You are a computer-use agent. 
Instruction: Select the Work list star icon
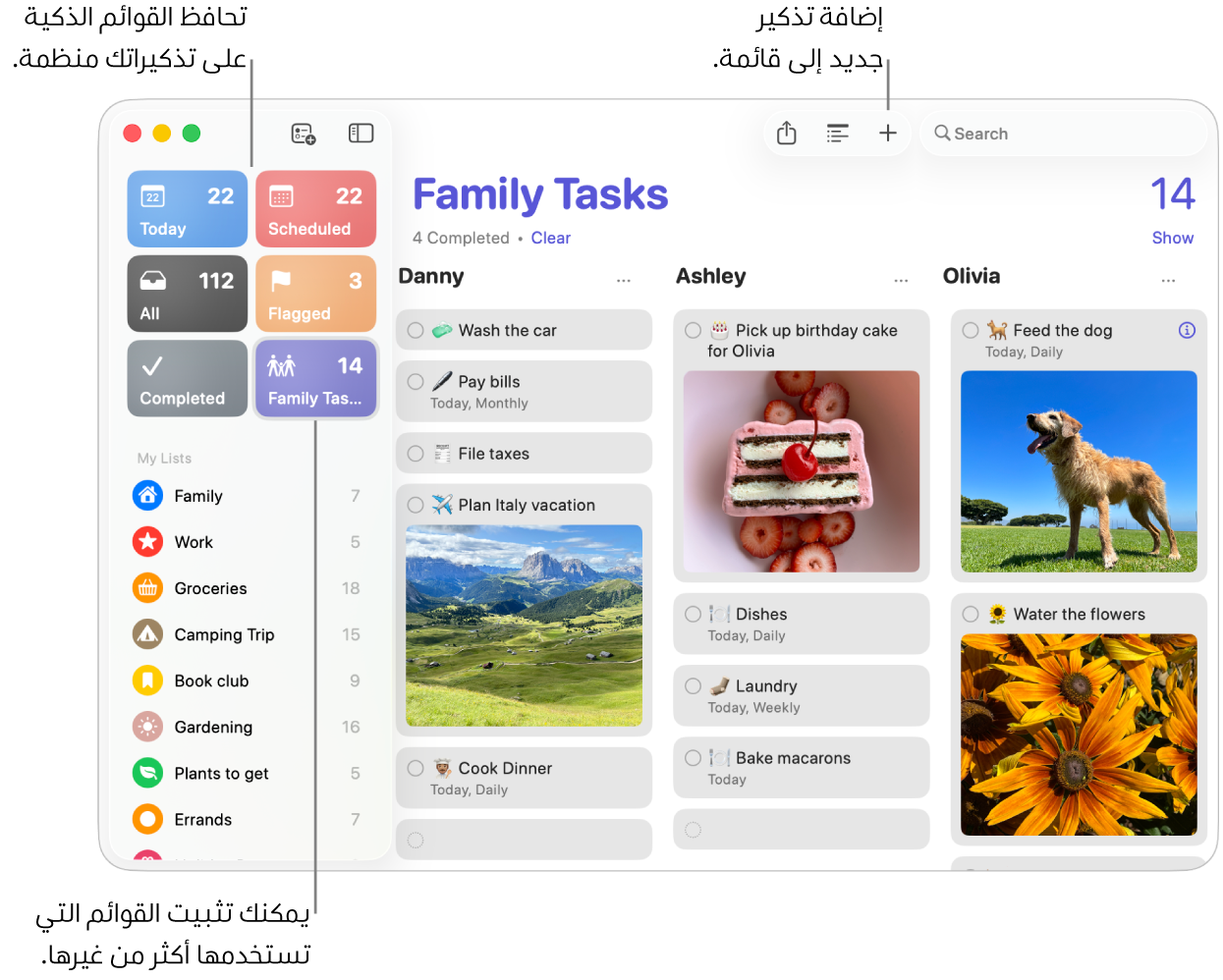[x=147, y=542]
